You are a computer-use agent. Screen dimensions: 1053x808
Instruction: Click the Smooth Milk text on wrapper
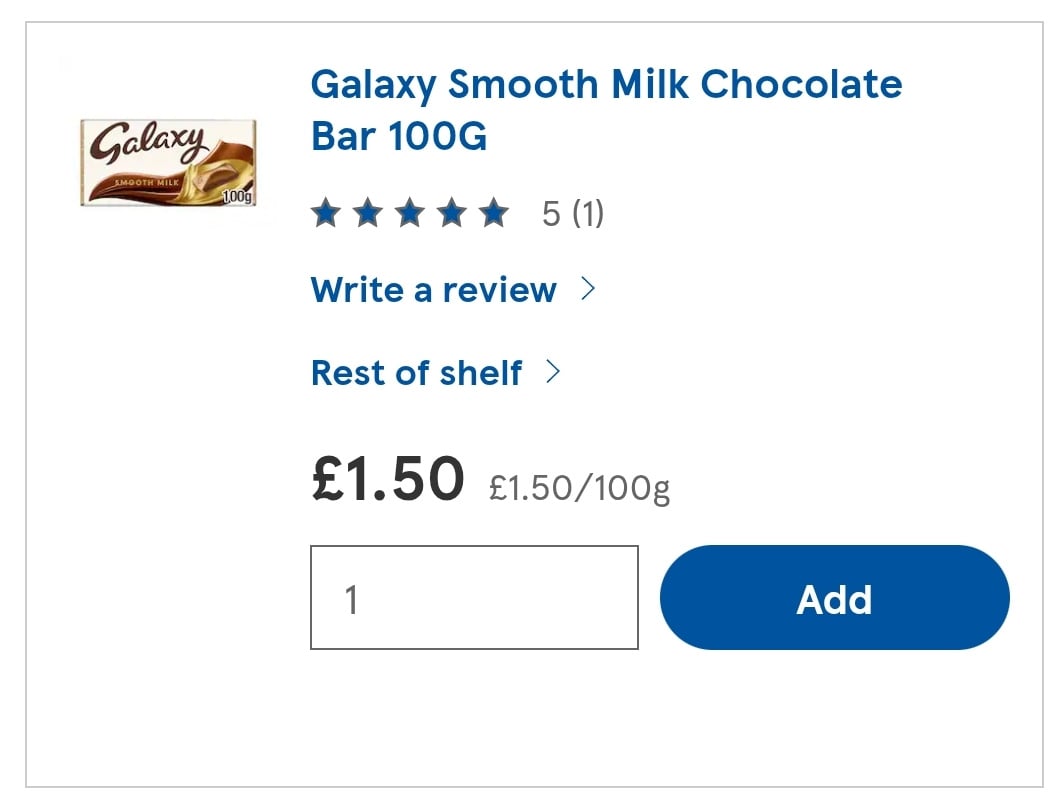click(x=147, y=183)
